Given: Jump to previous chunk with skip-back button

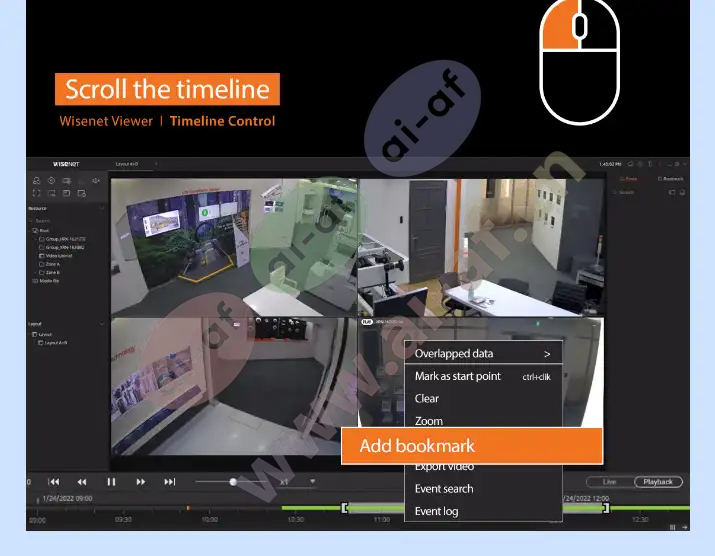Looking at the screenshot, I should (54, 482).
